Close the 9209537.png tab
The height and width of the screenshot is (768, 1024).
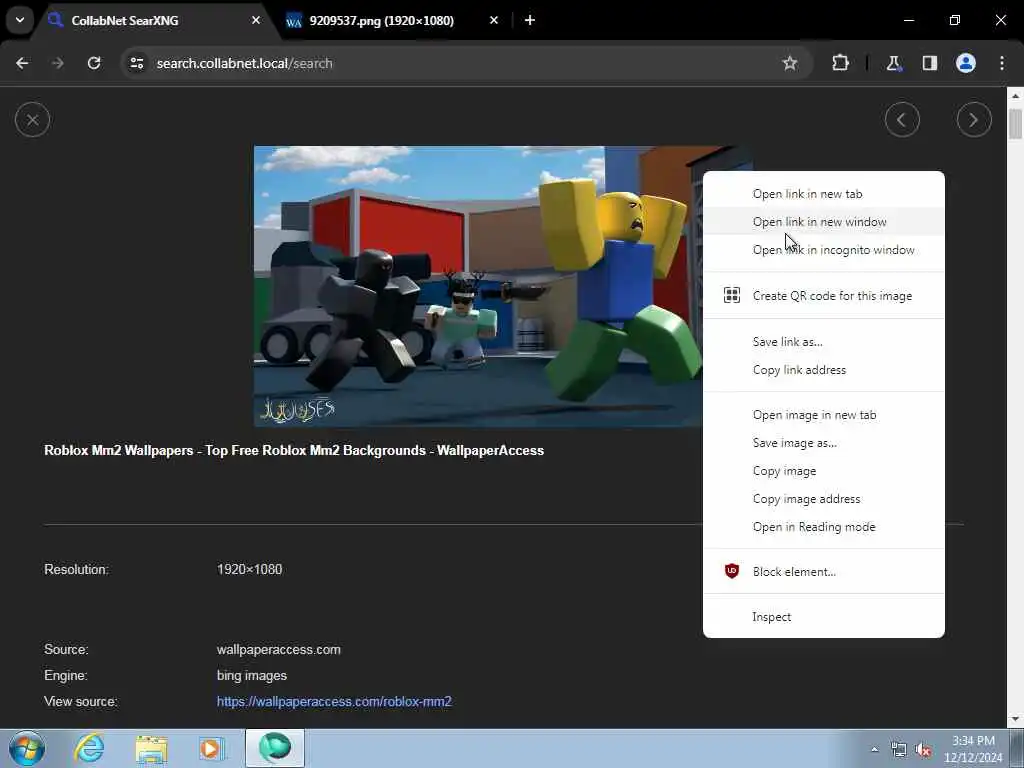point(494,20)
